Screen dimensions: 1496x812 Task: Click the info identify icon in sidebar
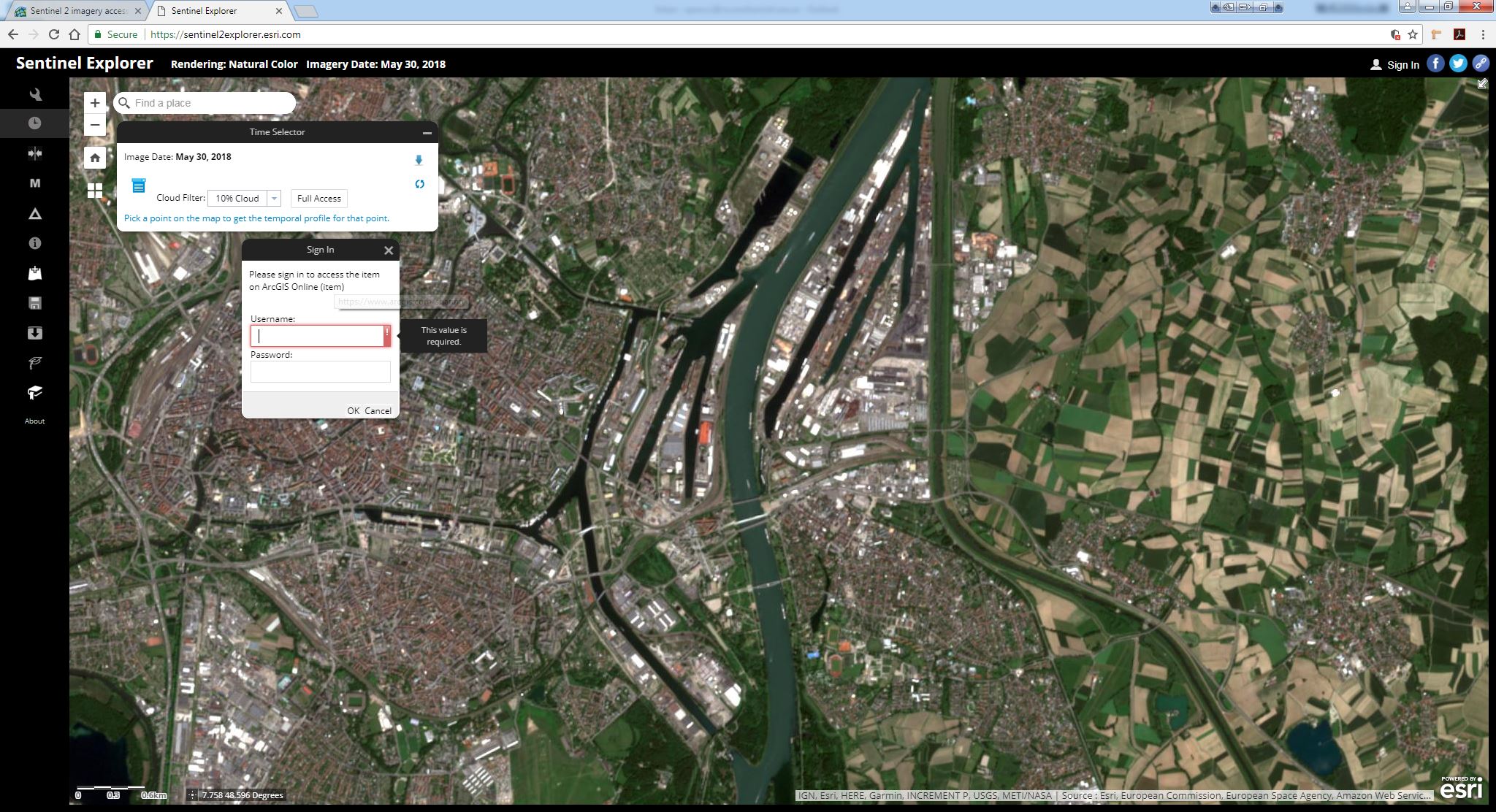tap(34, 243)
